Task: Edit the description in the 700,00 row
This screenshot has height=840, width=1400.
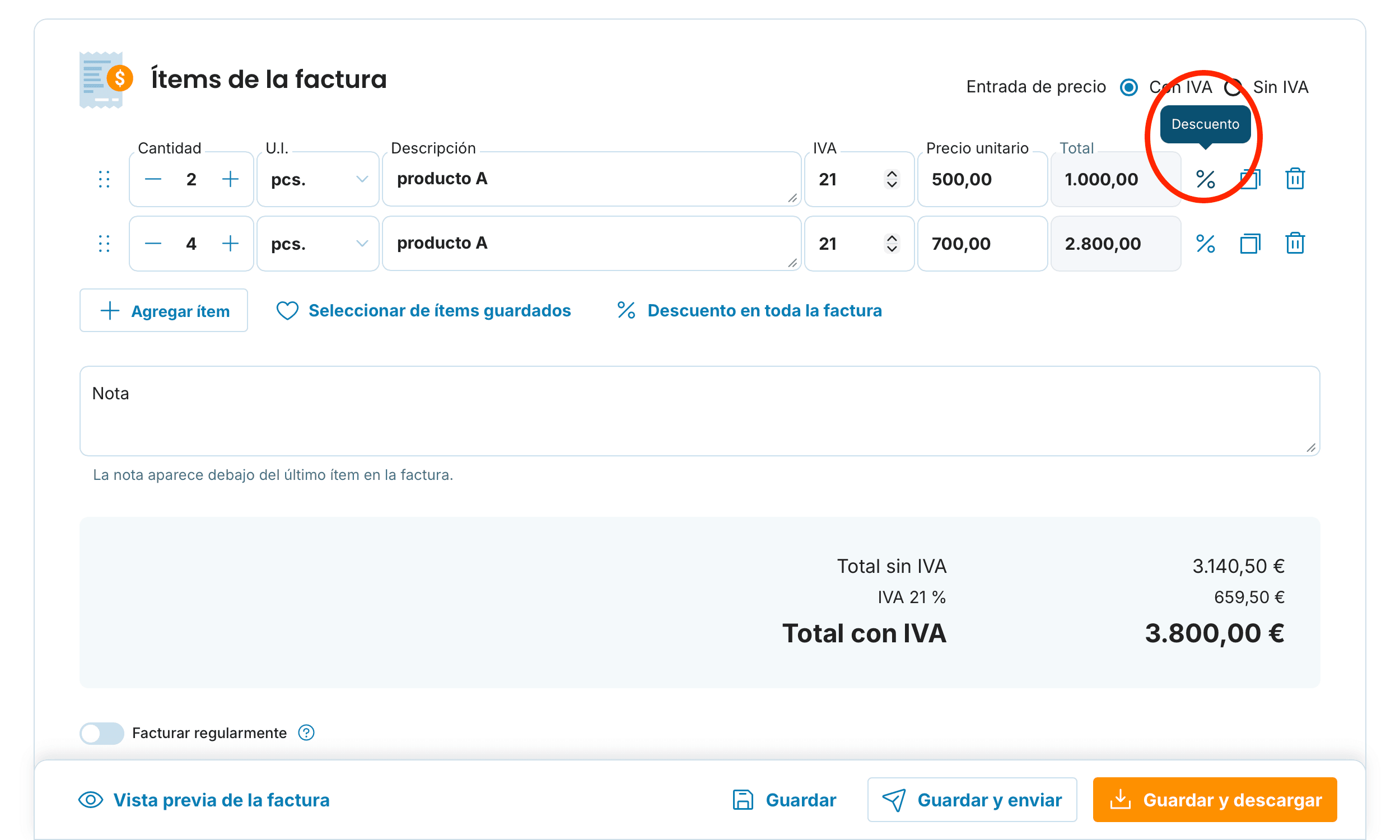Action: (x=591, y=244)
